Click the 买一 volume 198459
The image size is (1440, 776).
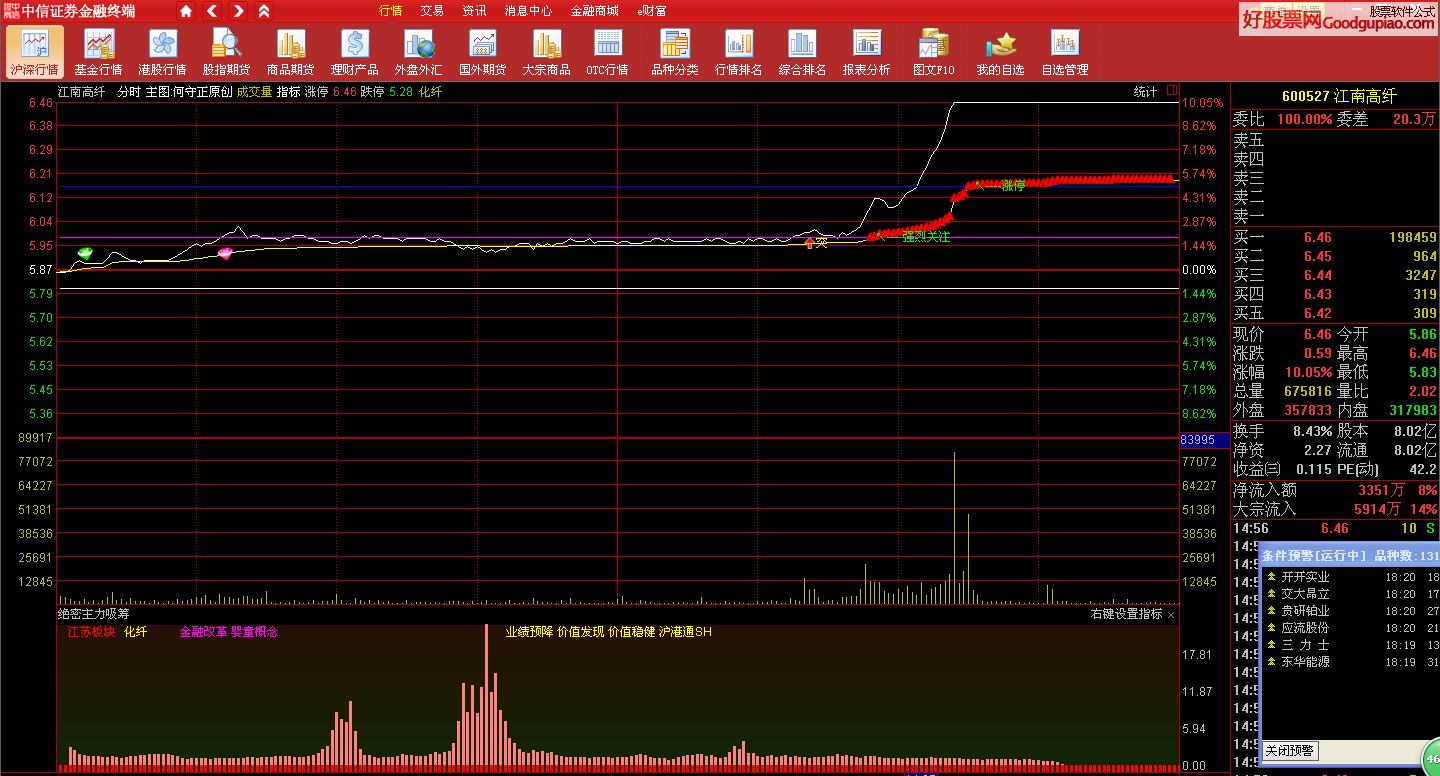[x=1412, y=237]
